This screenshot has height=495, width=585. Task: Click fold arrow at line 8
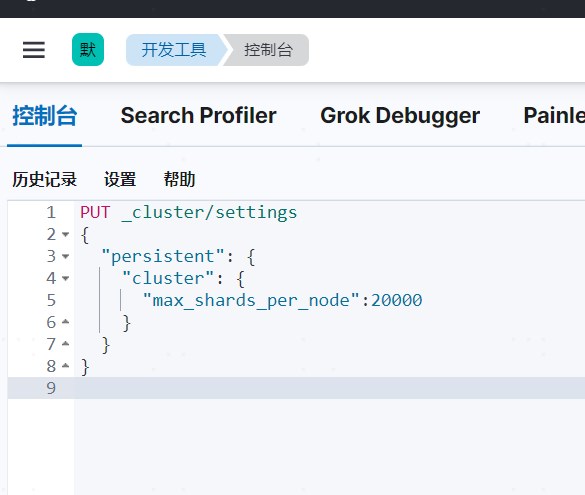click(x=66, y=366)
